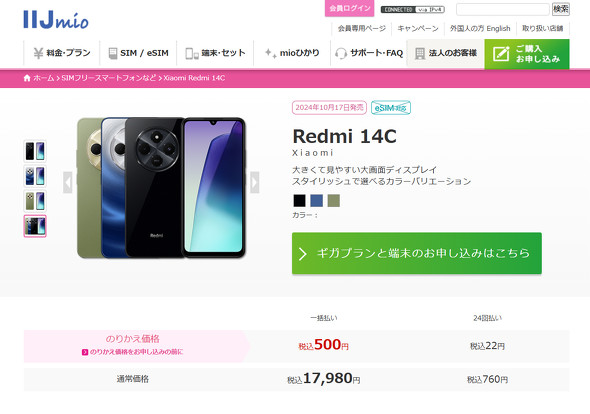Open サポート・FAQ menu with headset icon
This screenshot has width=590, height=414.
click(369, 53)
